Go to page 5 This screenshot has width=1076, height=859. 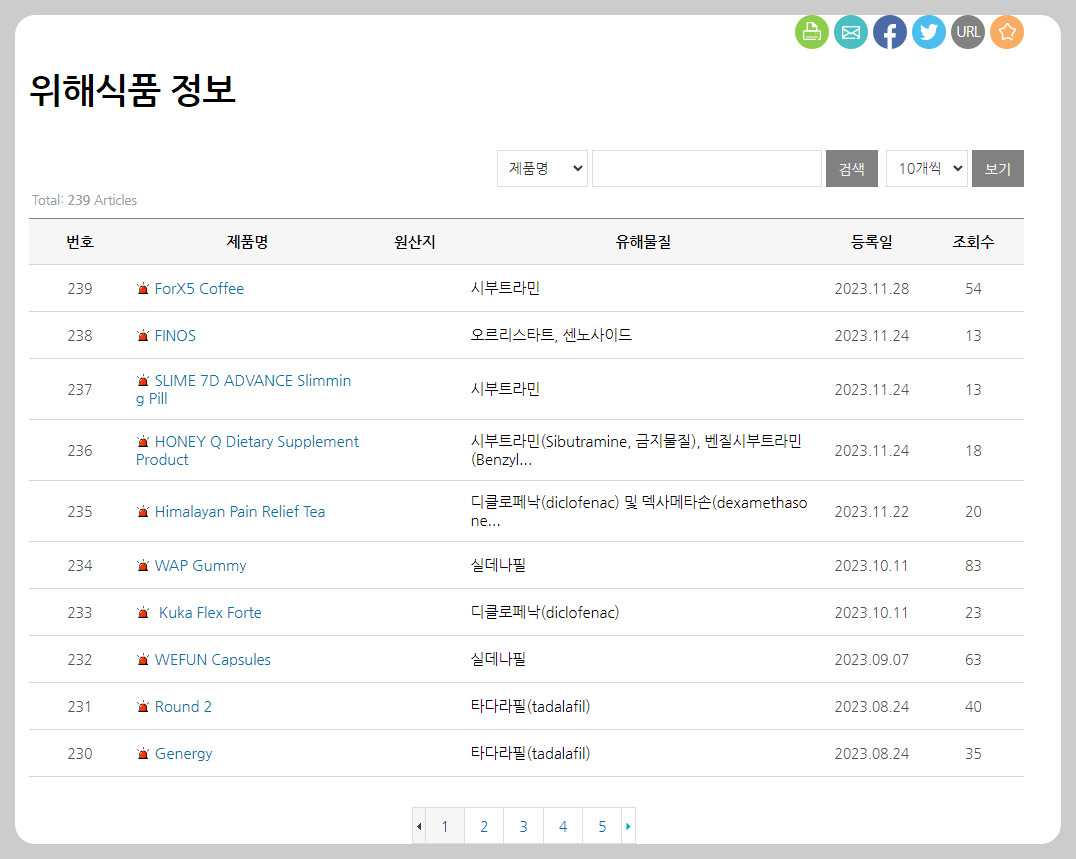coord(602,826)
